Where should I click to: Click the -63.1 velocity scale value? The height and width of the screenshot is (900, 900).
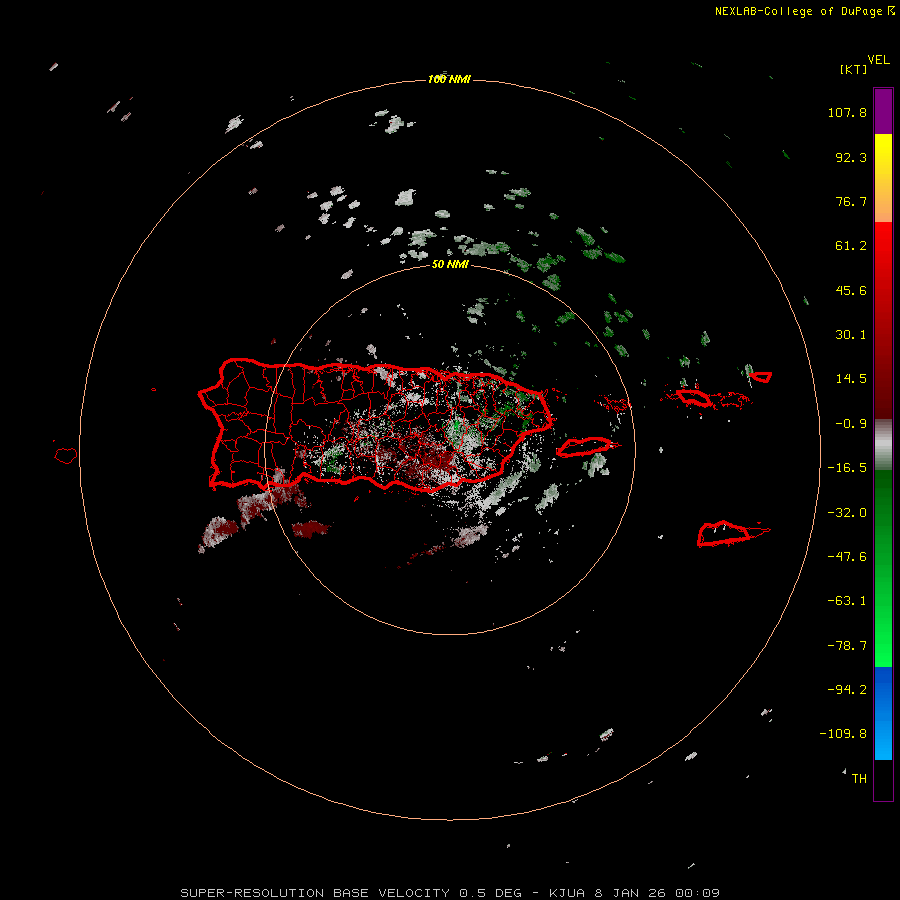click(847, 601)
